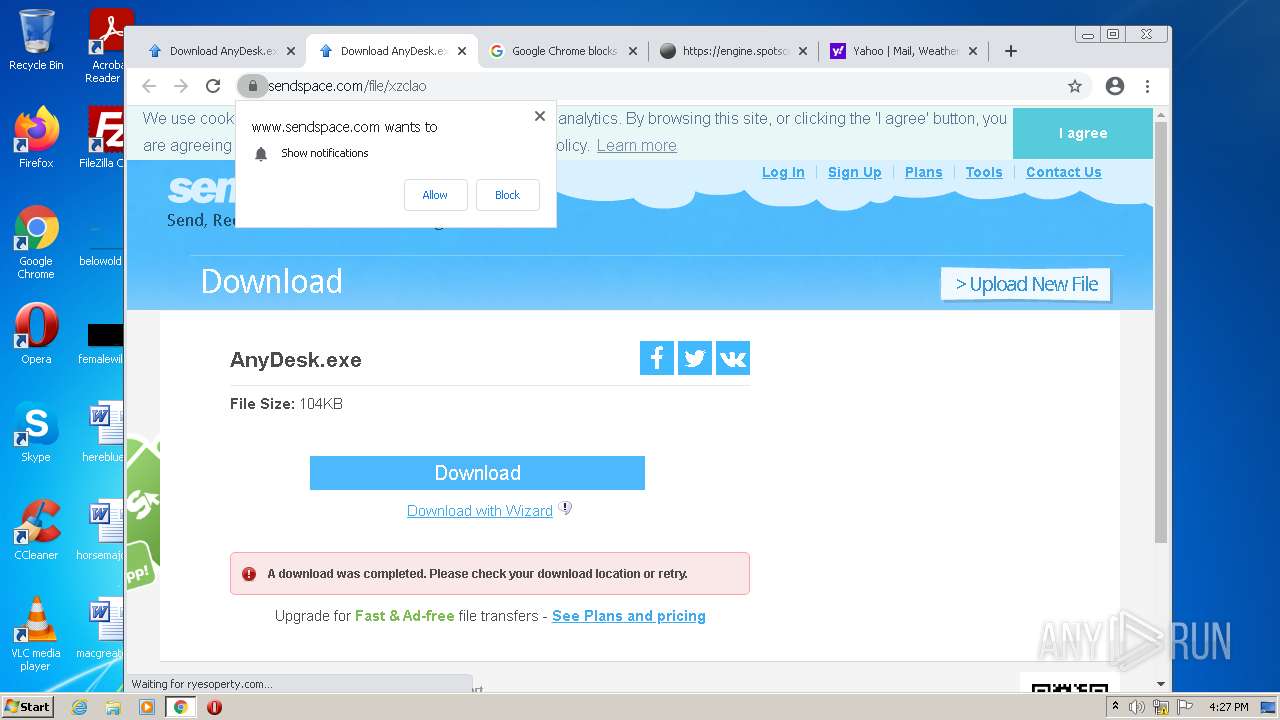
Task: Open the volume control in tray
Action: pos(1137,707)
